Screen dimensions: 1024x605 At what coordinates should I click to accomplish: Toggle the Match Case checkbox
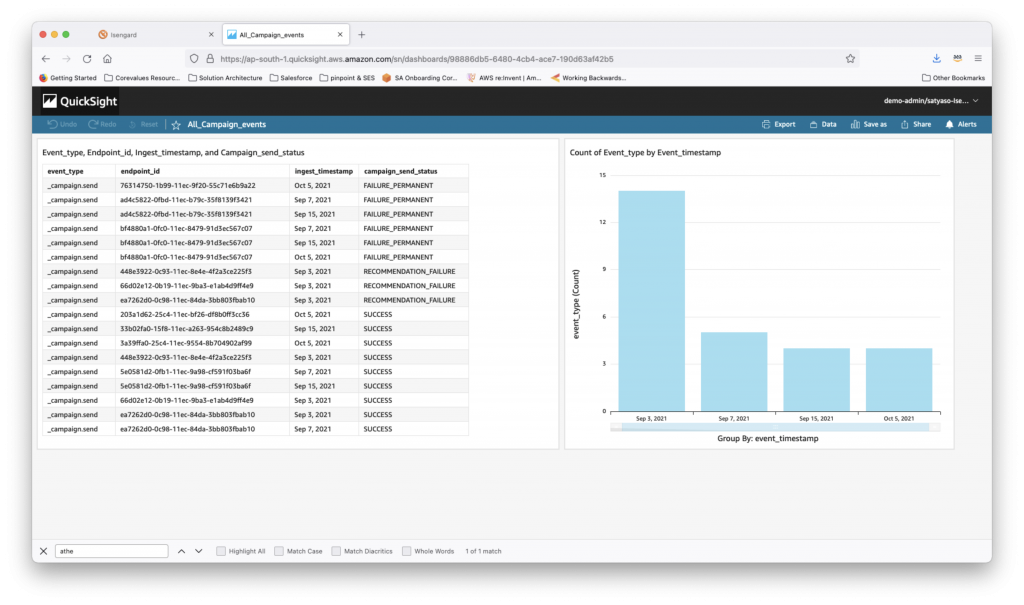(279, 551)
